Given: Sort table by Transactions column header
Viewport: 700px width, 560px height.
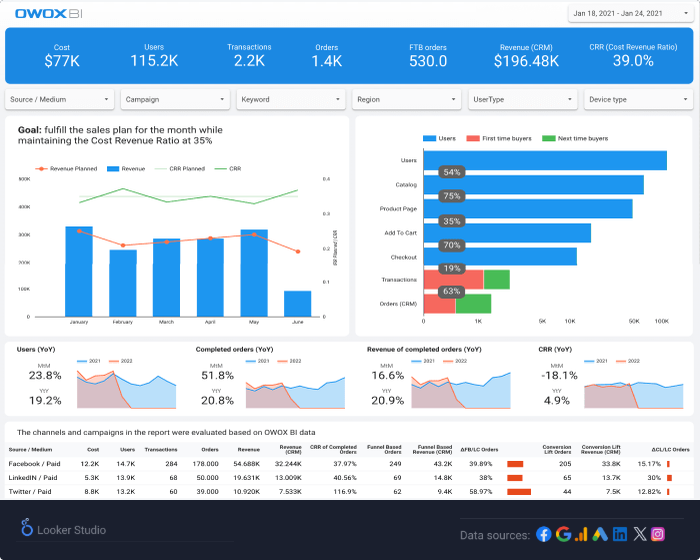Looking at the screenshot, I should (x=161, y=449).
